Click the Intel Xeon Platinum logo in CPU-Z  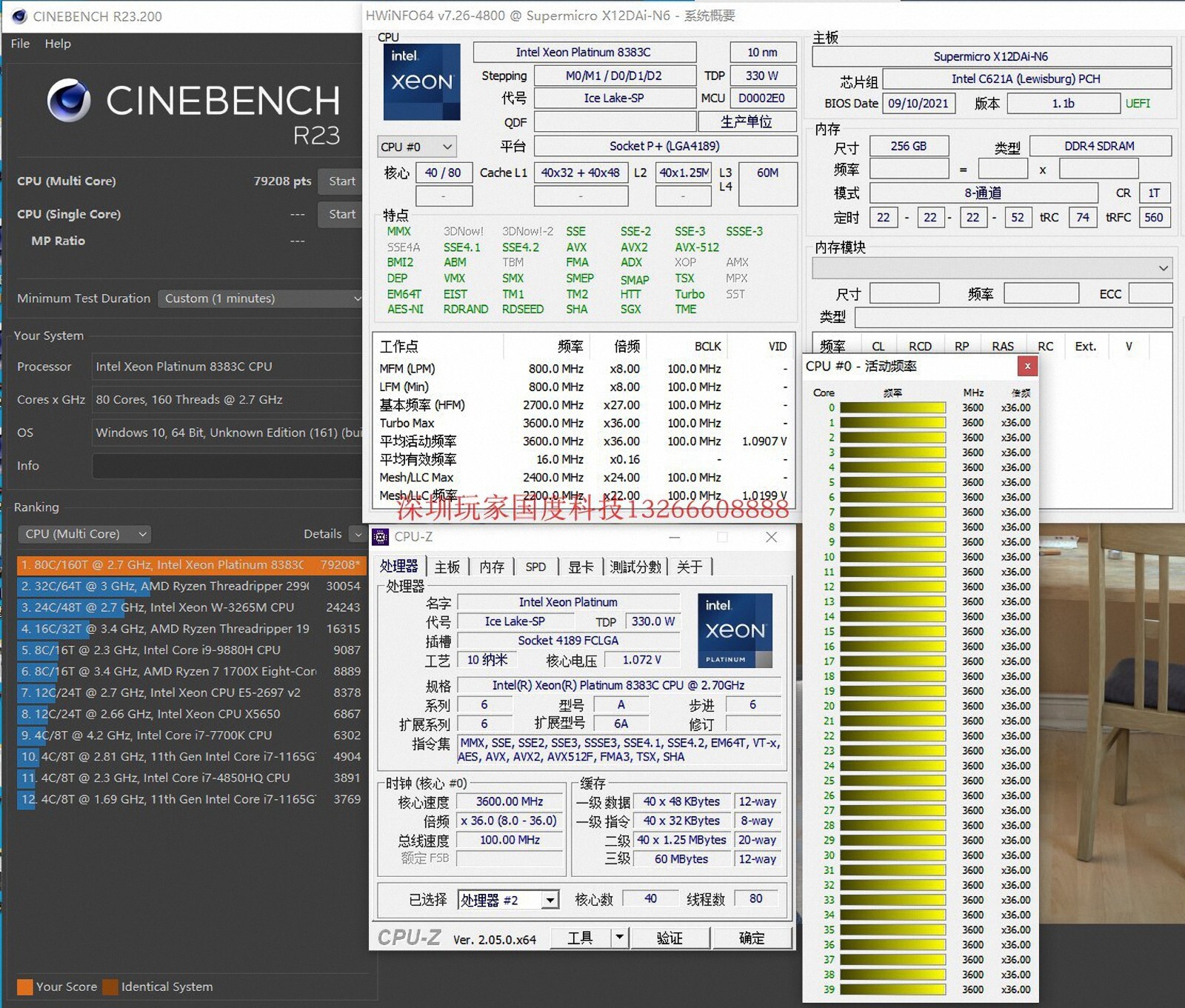[734, 630]
